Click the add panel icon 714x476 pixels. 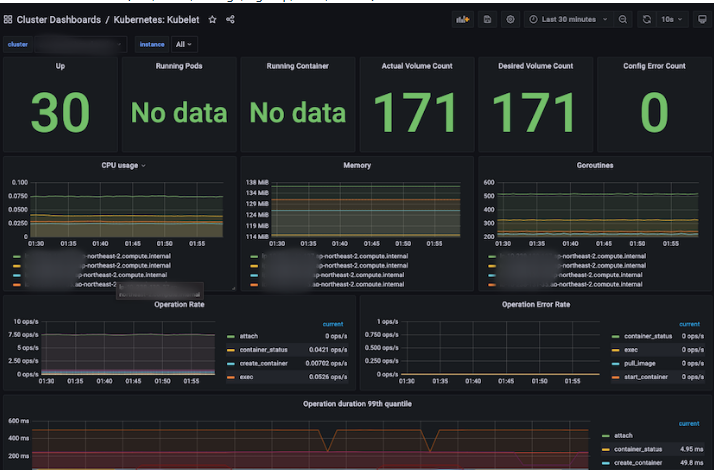pos(462,20)
